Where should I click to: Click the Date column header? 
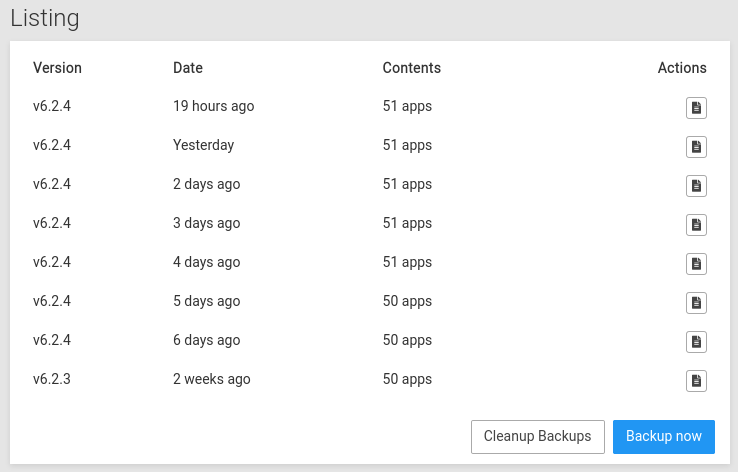click(x=187, y=68)
